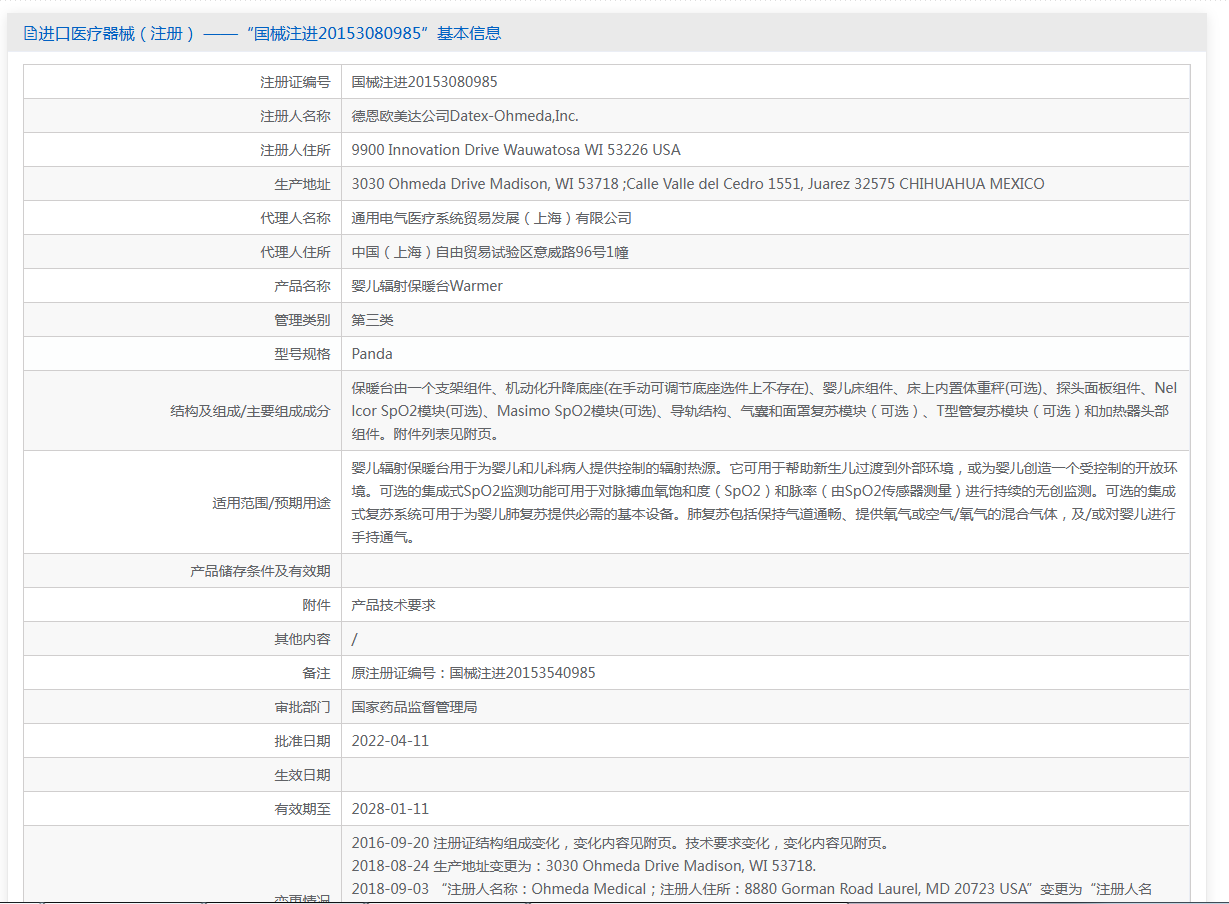1229x904 pixels.
Task: Select the 产品技术要求 attachment value
Action: [x=394, y=605]
